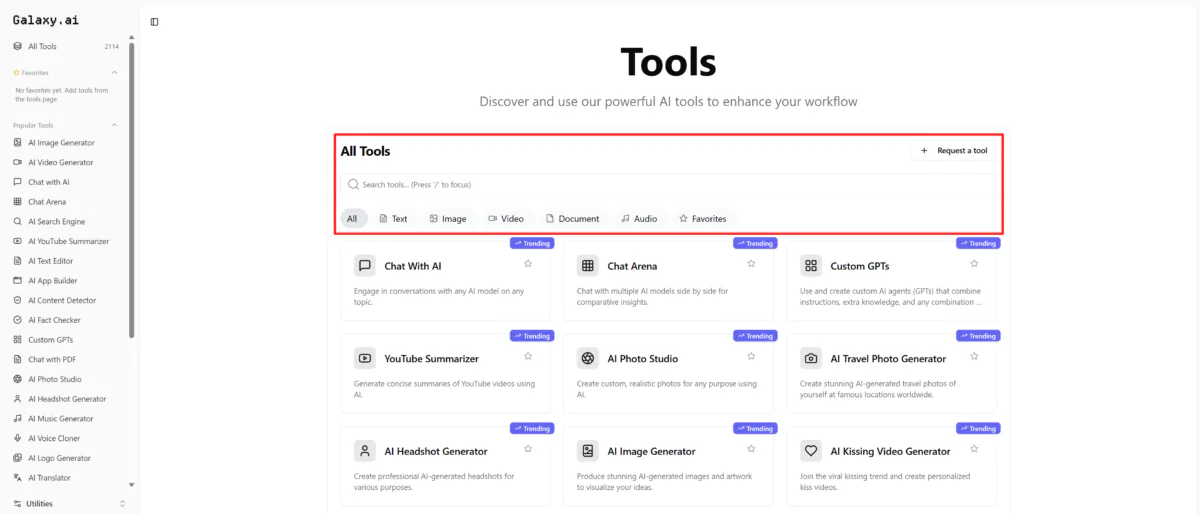The width and height of the screenshot is (1200, 514).
Task: Favorite the AI Kissing Video Generator star
Action: (x=974, y=449)
